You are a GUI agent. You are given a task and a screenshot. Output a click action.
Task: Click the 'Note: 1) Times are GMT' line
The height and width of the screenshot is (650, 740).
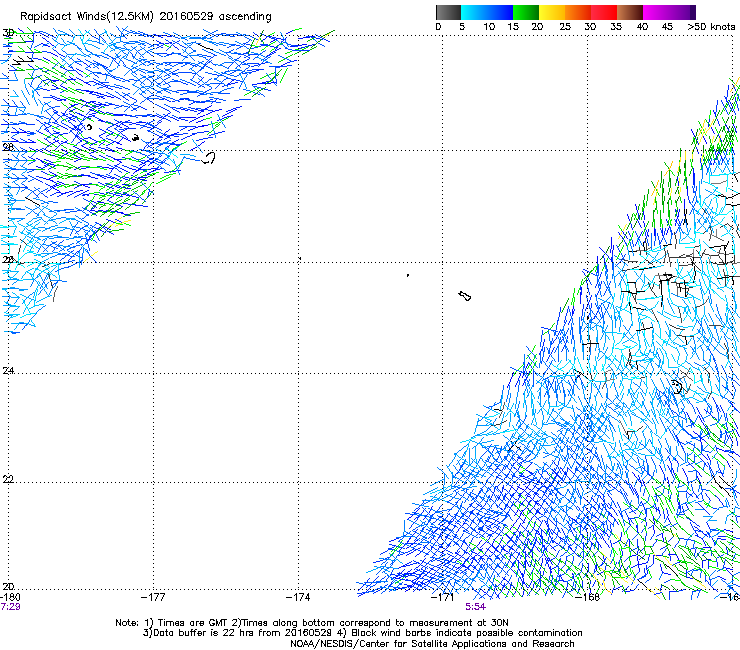(x=312, y=623)
